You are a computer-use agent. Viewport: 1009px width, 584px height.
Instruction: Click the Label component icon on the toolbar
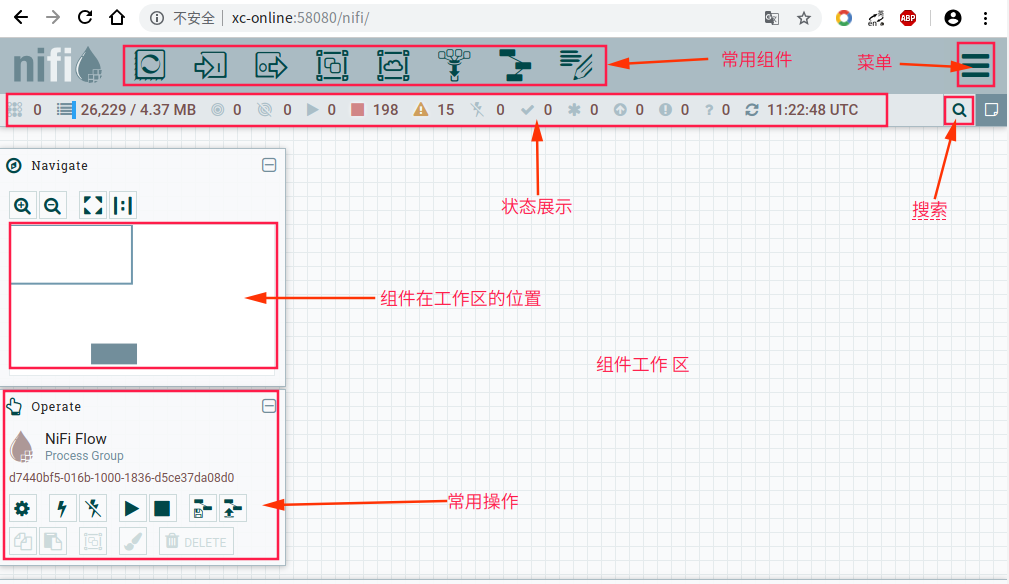[x=577, y=65]
